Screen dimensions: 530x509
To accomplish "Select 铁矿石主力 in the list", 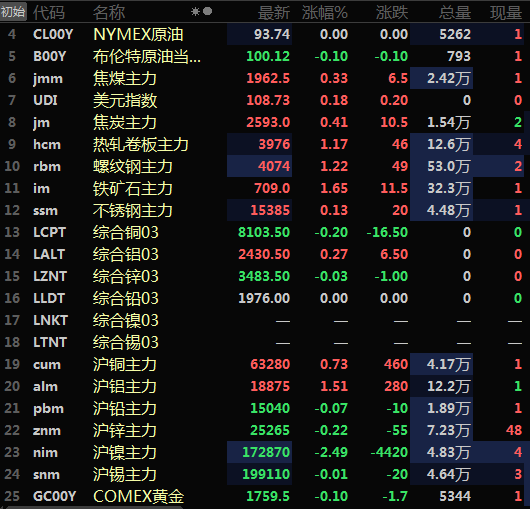I will (265, 188).
